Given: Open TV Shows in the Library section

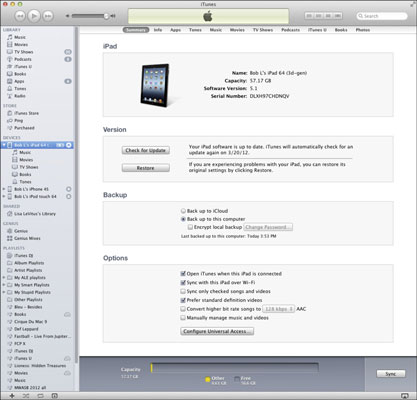Looking at the screenshot, I should click(x=23, y=52).
